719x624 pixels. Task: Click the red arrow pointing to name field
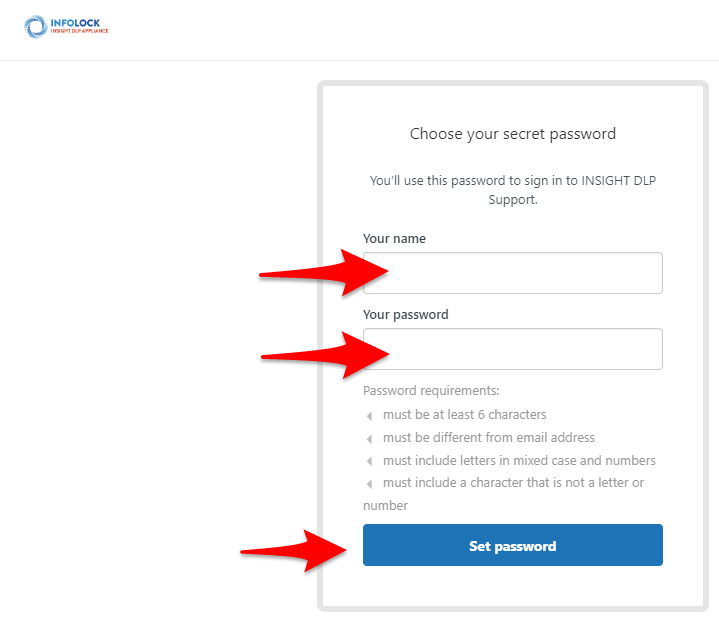(324, 273)
